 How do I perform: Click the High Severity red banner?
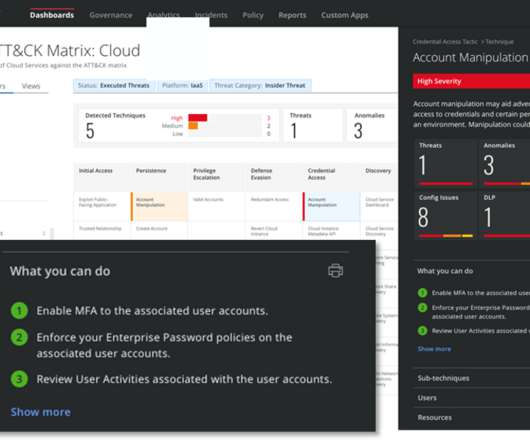[x=471, y=81]
